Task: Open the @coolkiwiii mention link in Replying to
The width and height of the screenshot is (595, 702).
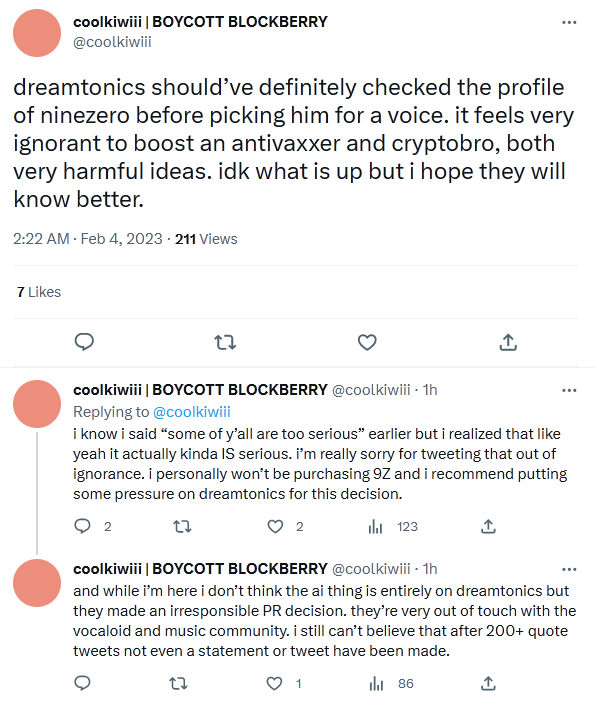Action: [x=192, y=412]
